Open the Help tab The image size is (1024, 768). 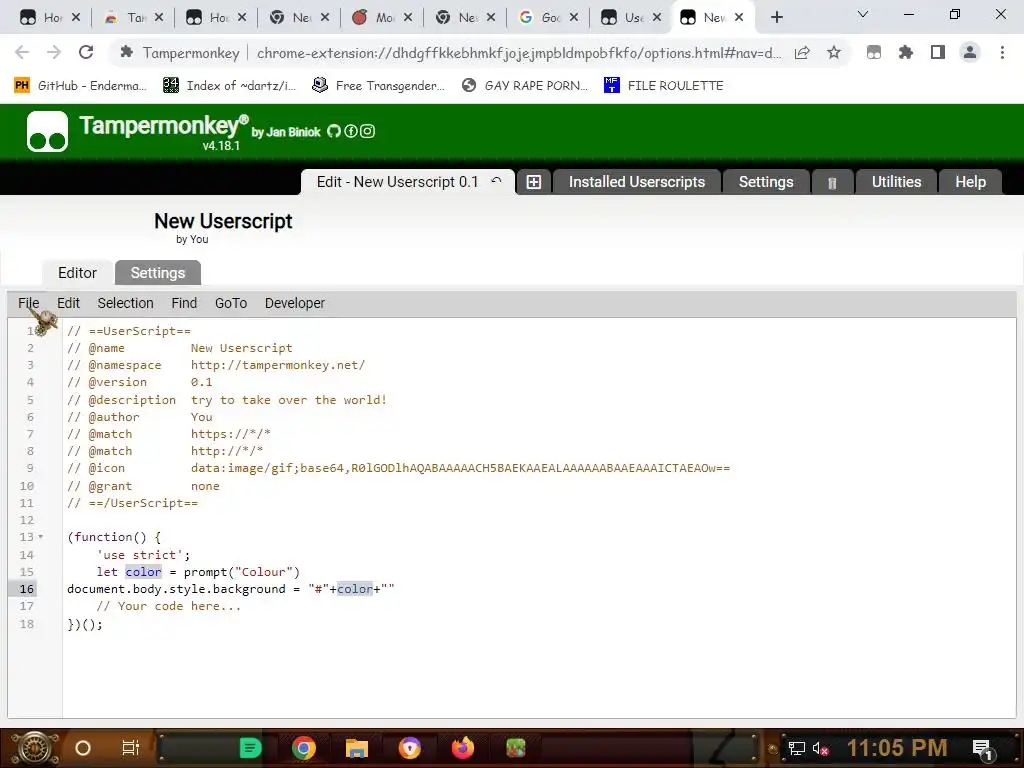(970, 182)
